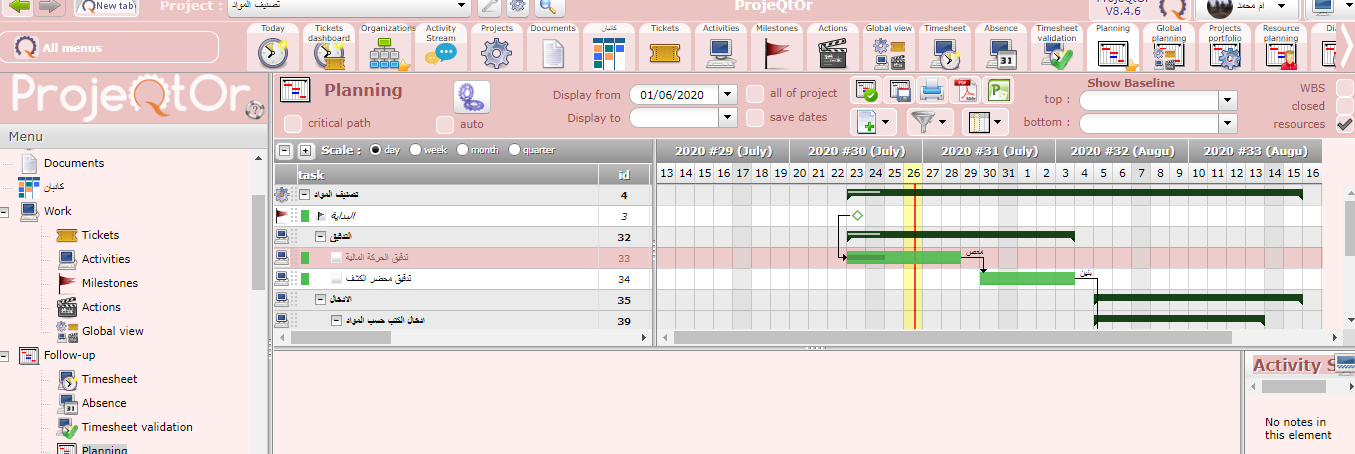Viewport: 1355px width, 454px height.
Task: Open the Project selector dropdown
Action: (x=461, y=6)
